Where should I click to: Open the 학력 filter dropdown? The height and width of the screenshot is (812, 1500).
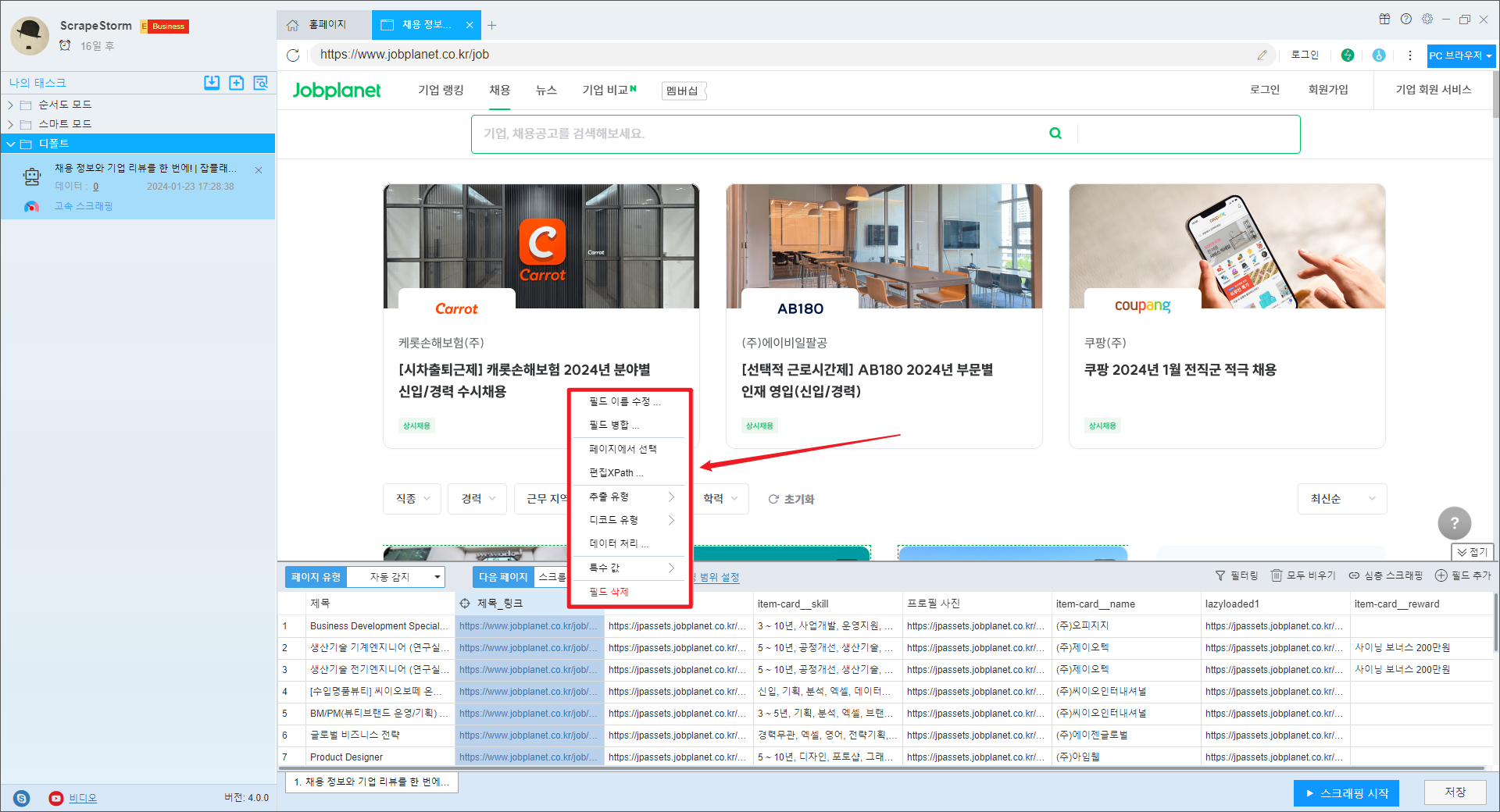721,499
